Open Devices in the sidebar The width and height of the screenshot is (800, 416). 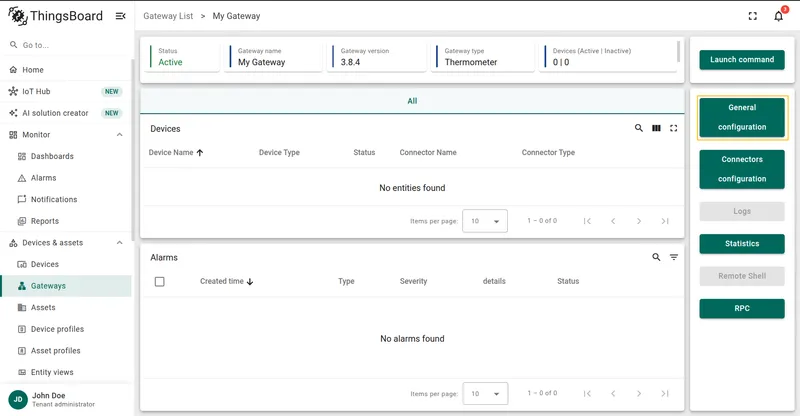[66, 264]
